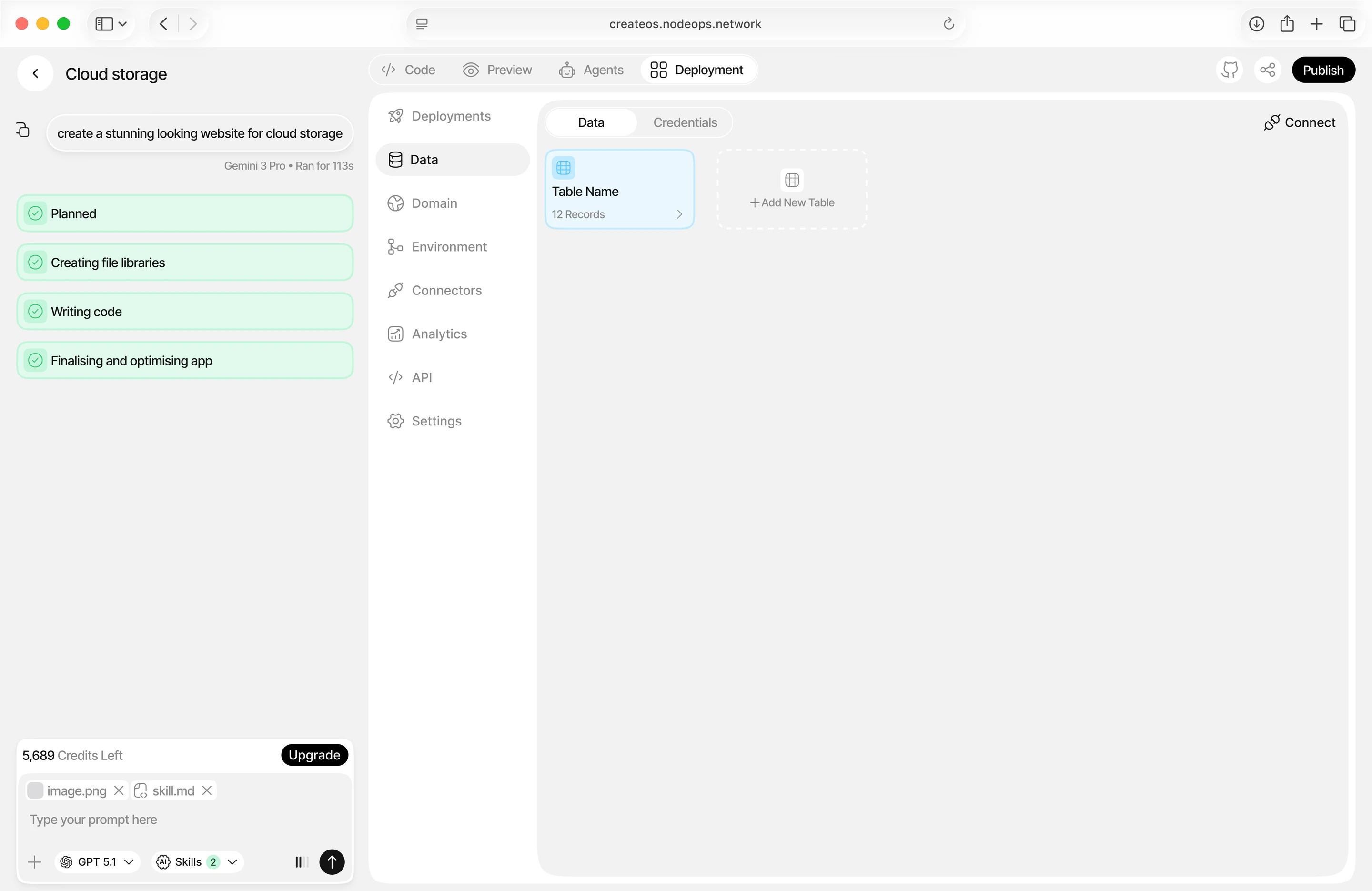The image size is (1372, 891).
Task: Remove the image.png attachment
Action: [119, 790]
